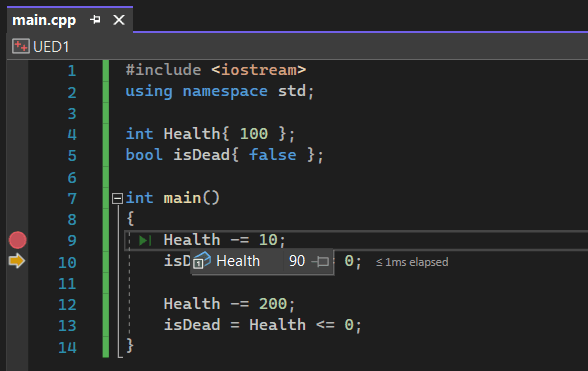
Task: Click the green Run to Click glyph on line 9
Action: coord(145,240)
